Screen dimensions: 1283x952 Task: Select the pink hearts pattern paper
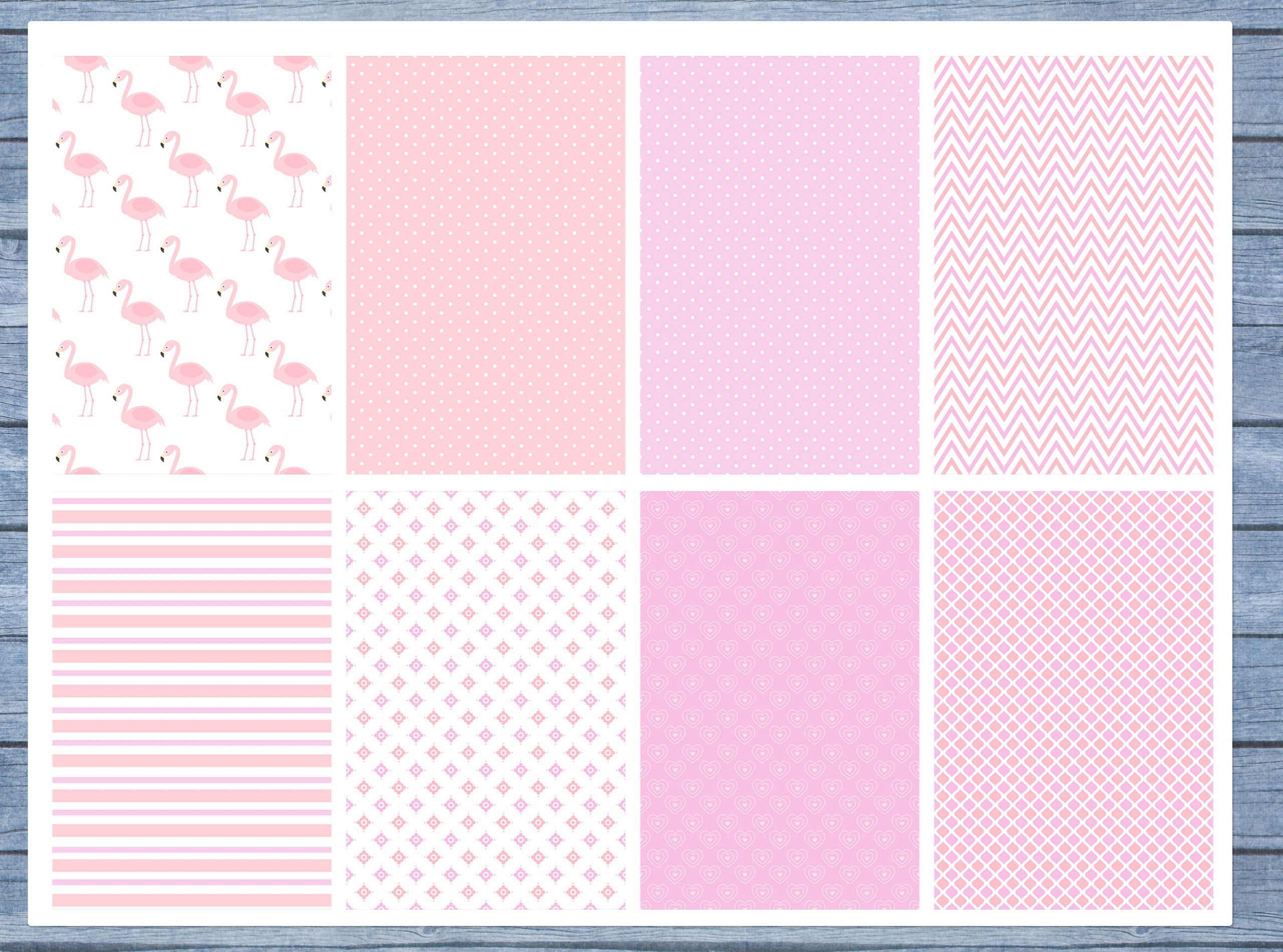779,699
